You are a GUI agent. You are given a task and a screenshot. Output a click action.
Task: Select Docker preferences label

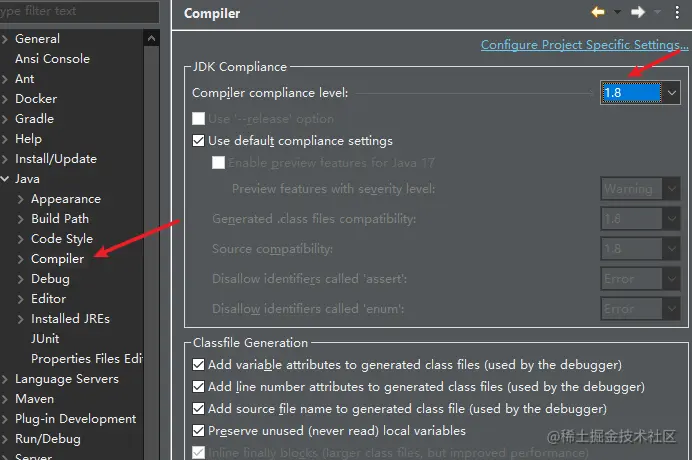(36, 99)
